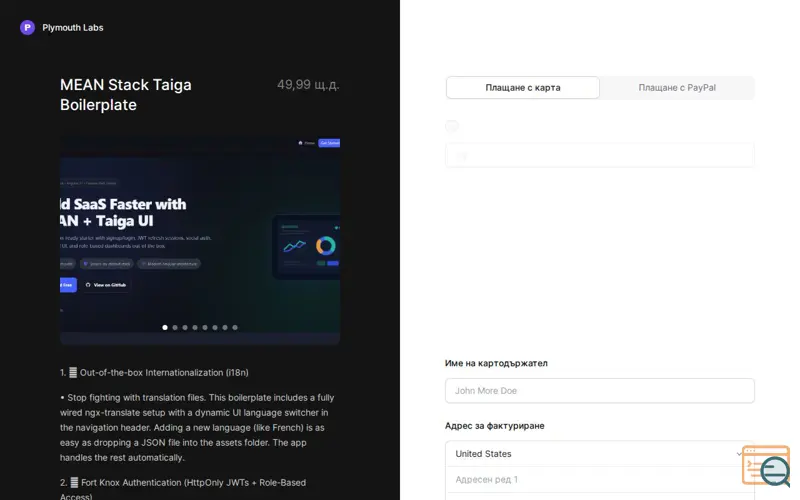Select the first carousel dot under the preview
The image size is (800, 500).
click(165, 328)
